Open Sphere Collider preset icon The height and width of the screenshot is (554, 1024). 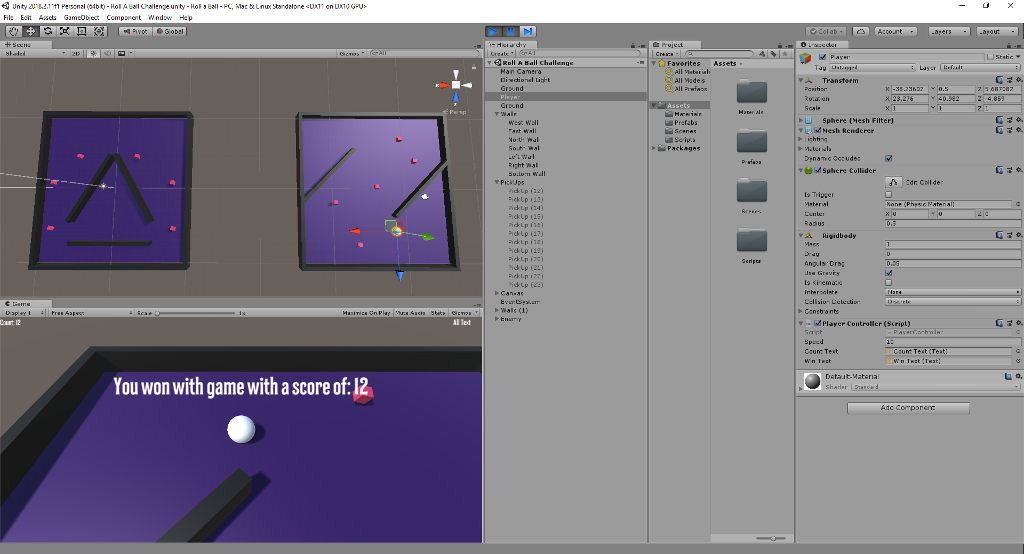coord(1009,171)
